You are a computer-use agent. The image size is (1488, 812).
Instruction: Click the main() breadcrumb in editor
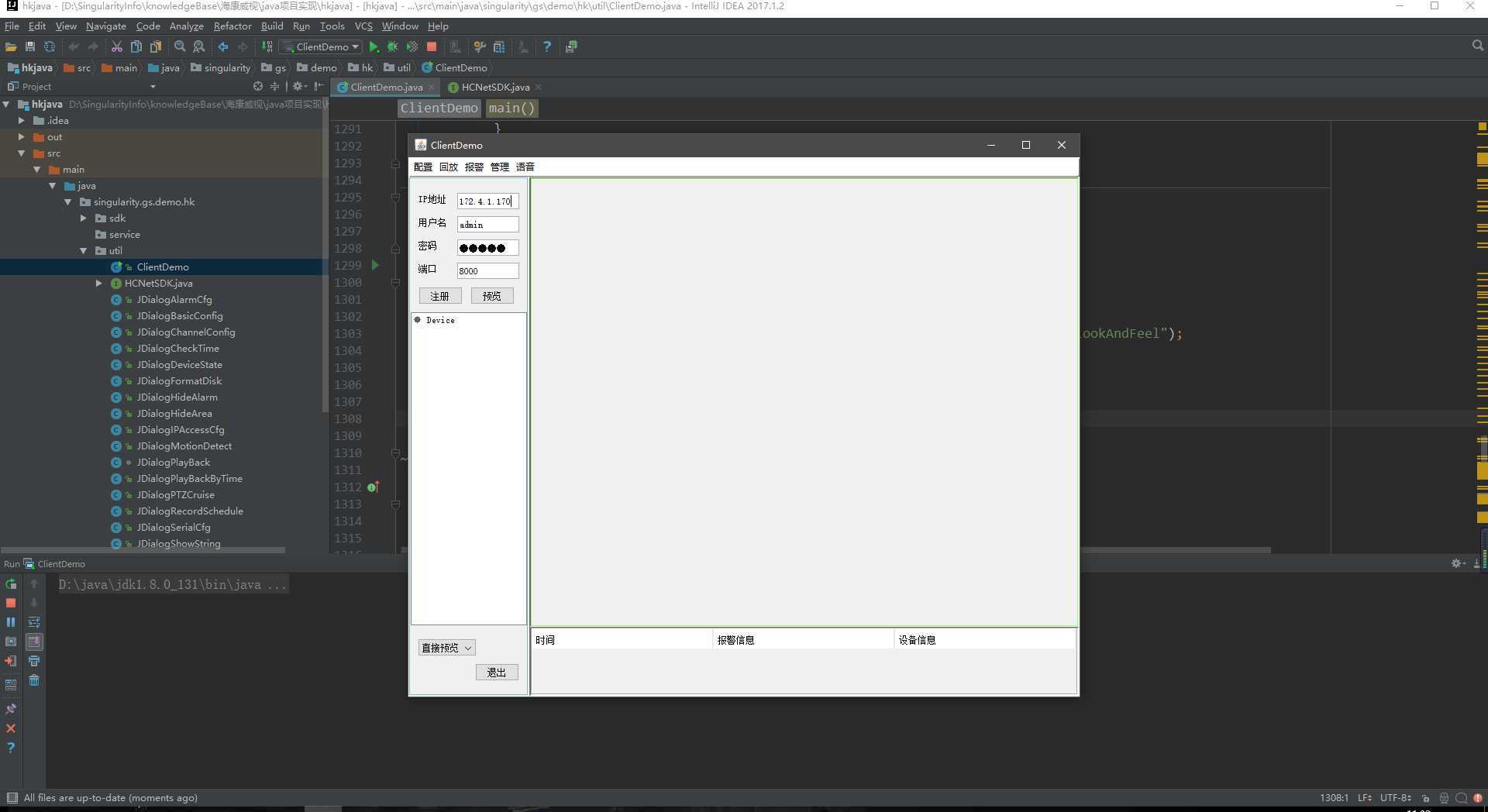pyautogui.click(x=511, y=108)
